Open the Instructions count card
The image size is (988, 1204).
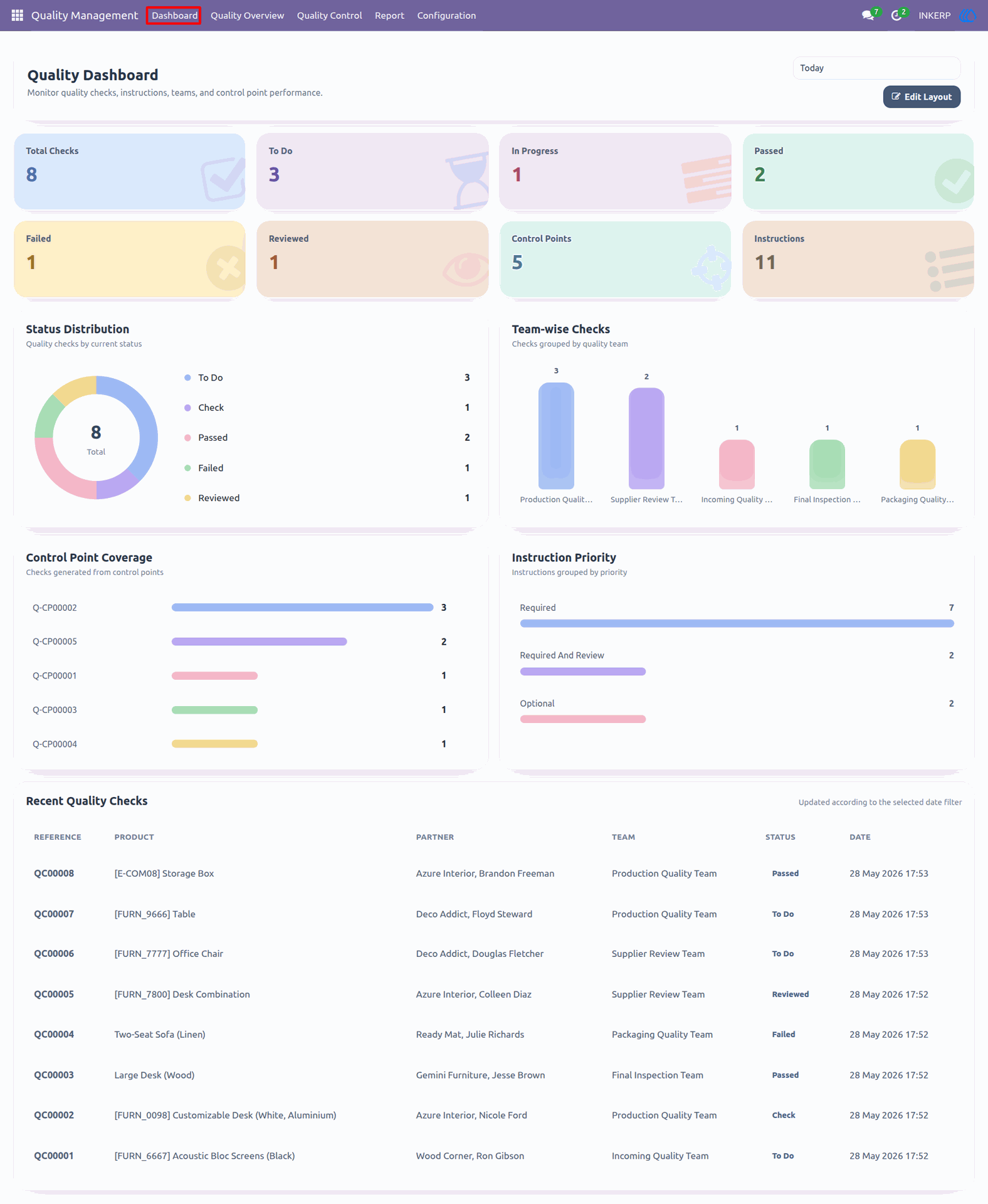click(x=858, y=259)
